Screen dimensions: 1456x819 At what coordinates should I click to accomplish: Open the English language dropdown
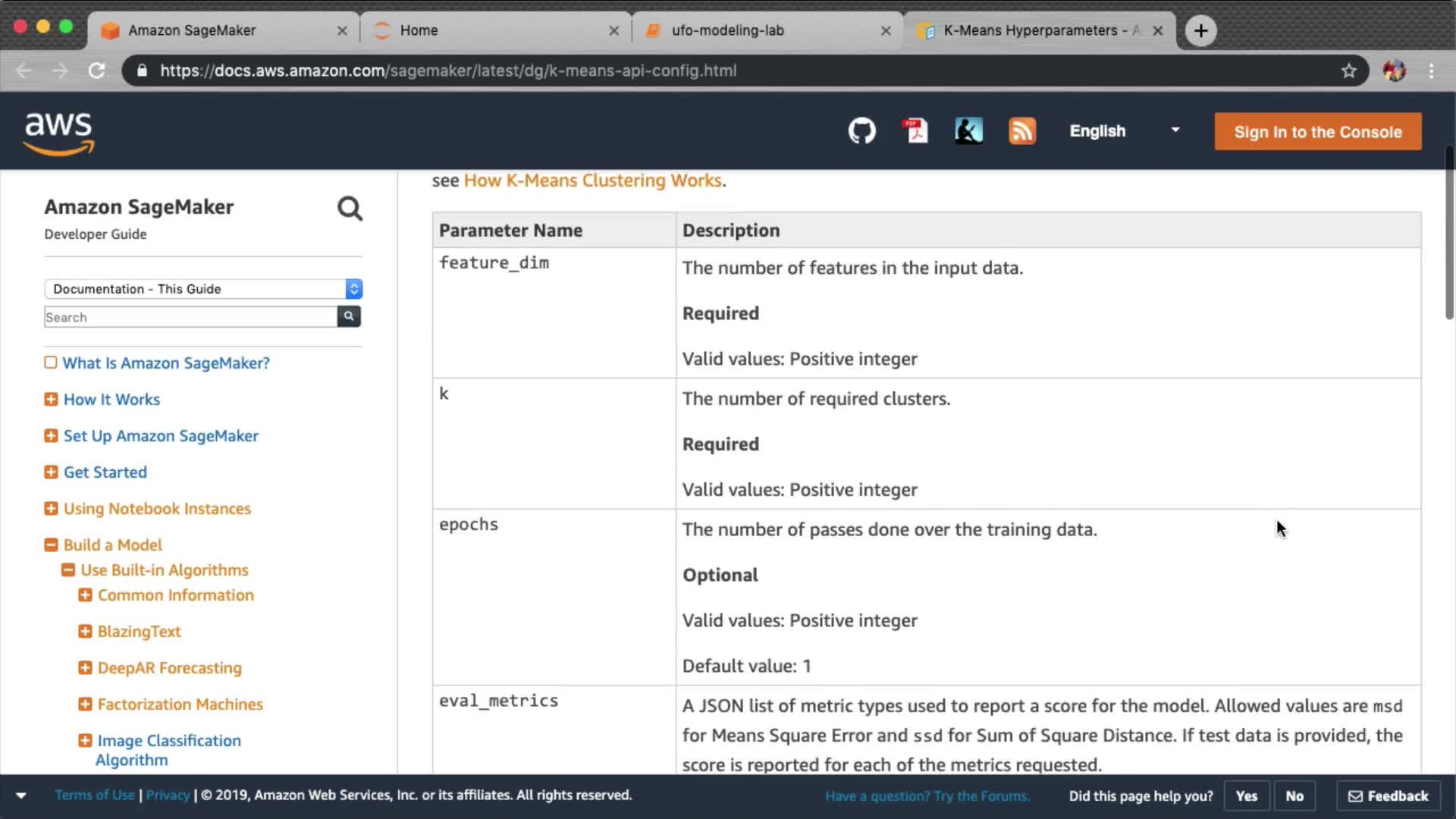click(1125, 131)
